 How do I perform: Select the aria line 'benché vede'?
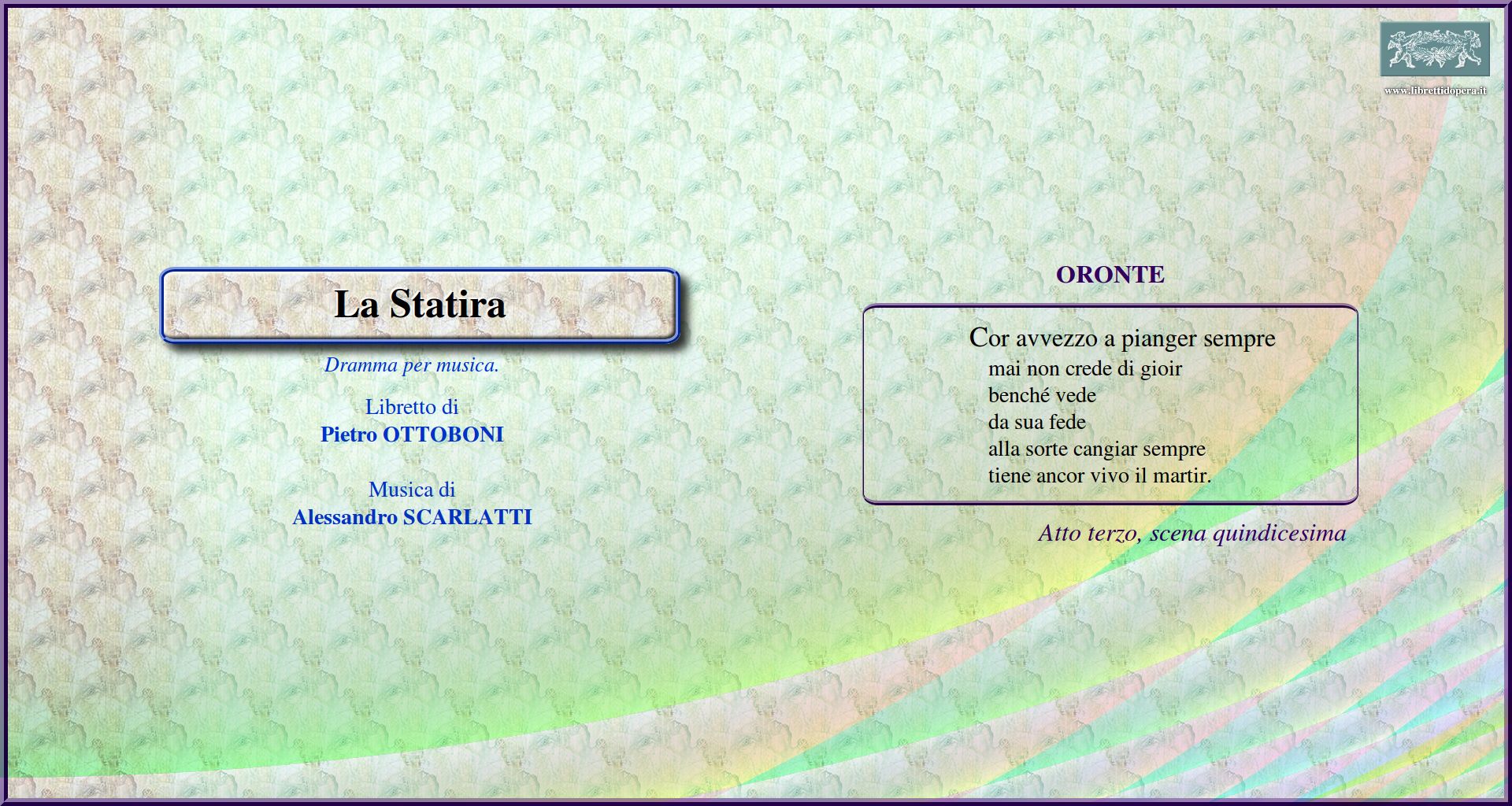[x=1041, y=396]
